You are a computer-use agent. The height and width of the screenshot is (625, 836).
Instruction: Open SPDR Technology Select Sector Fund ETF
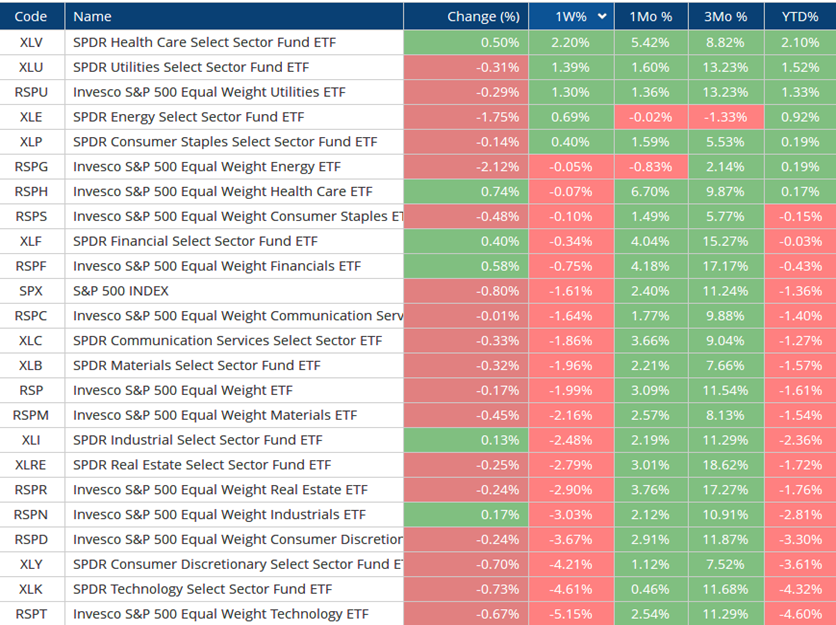[x=203, y=590]
